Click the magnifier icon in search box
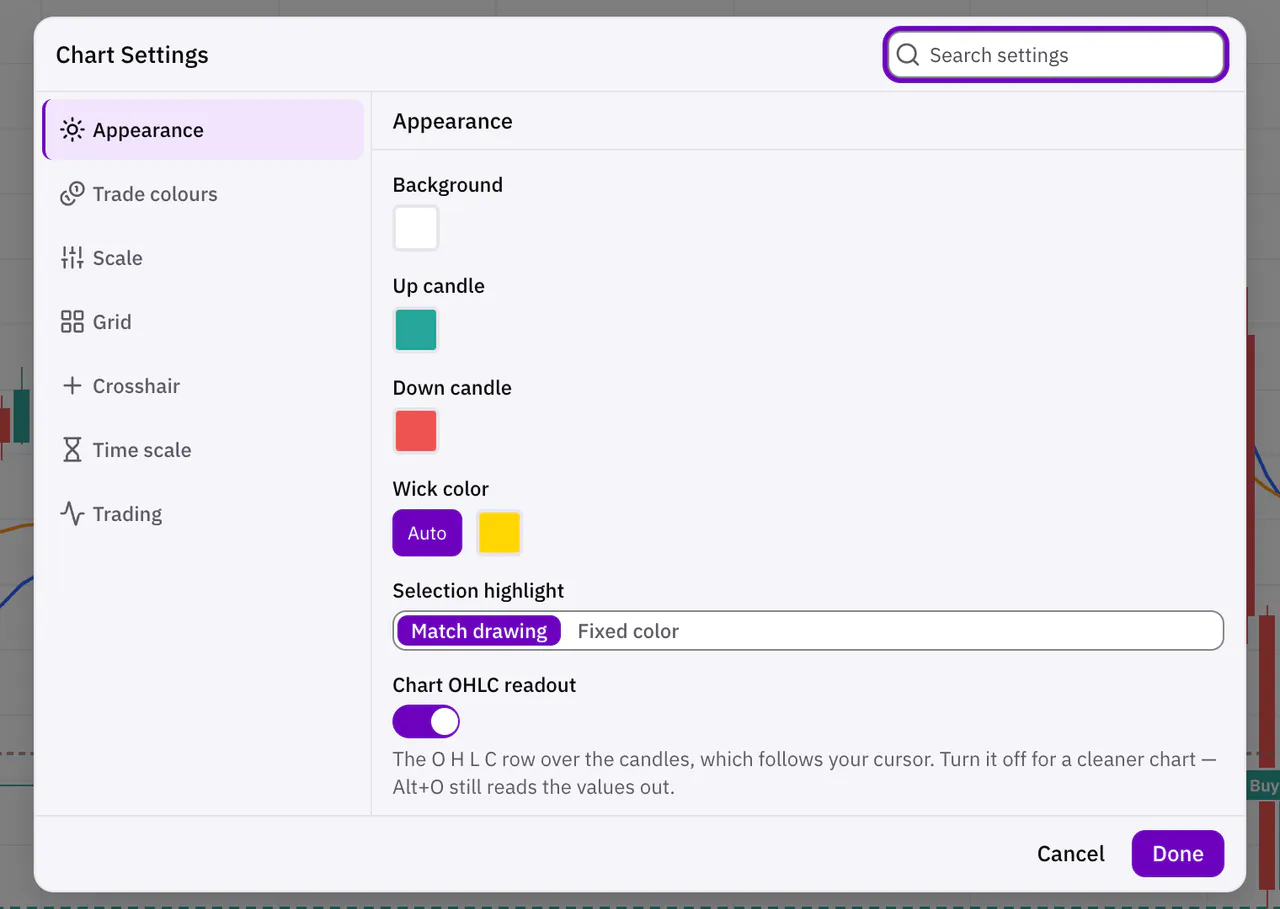 907,55
